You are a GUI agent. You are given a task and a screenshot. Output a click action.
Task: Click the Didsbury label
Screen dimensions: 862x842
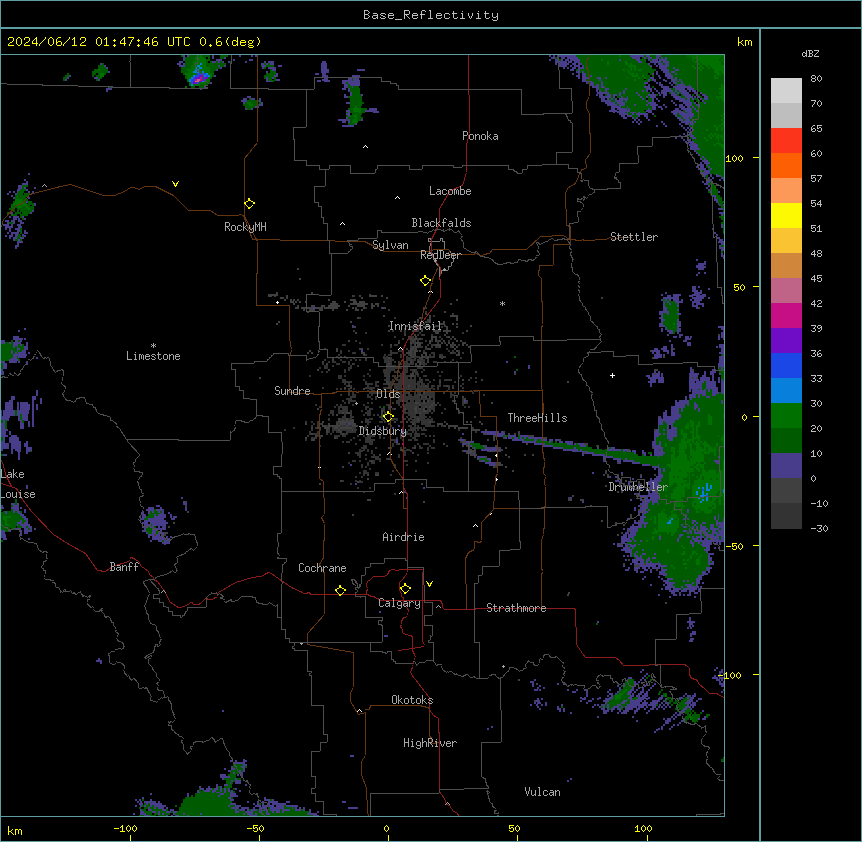pyautogui.click(x=383, y=431)
